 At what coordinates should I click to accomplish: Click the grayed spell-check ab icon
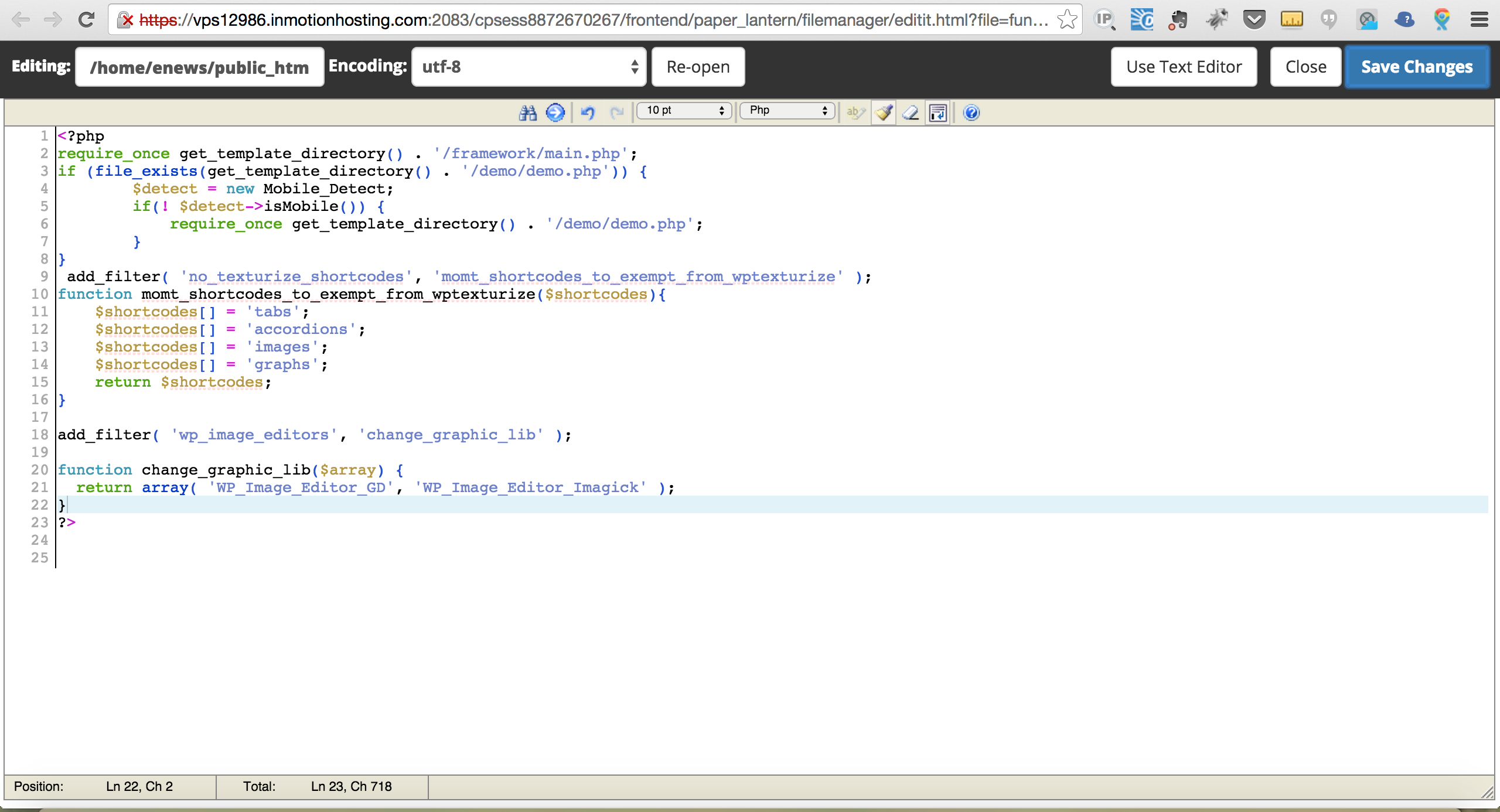pyautogui.click(x=855, y=112)
